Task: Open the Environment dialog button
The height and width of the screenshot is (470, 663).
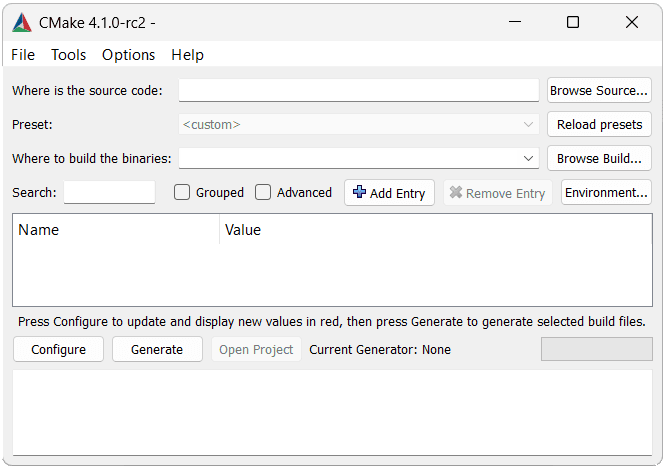Action: click(x=606, y=192)
